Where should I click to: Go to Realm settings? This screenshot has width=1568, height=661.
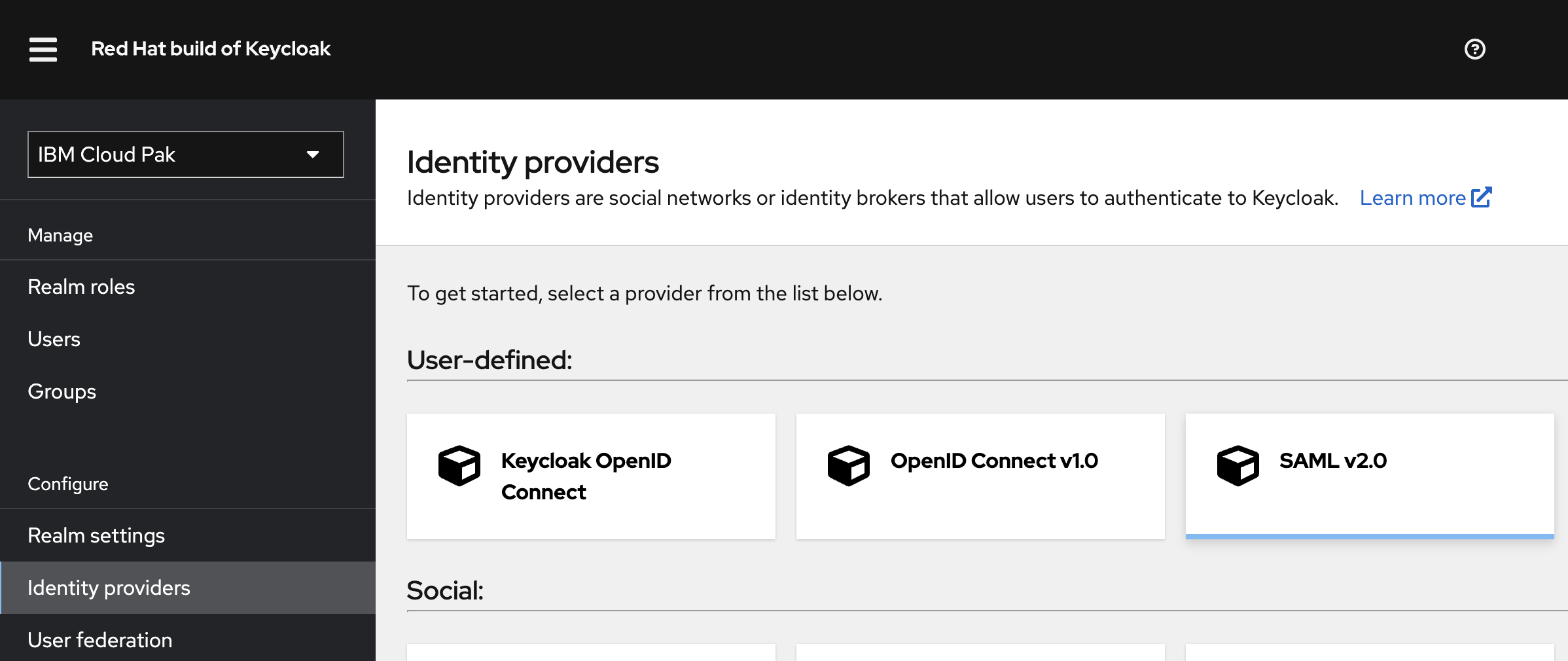96,535
